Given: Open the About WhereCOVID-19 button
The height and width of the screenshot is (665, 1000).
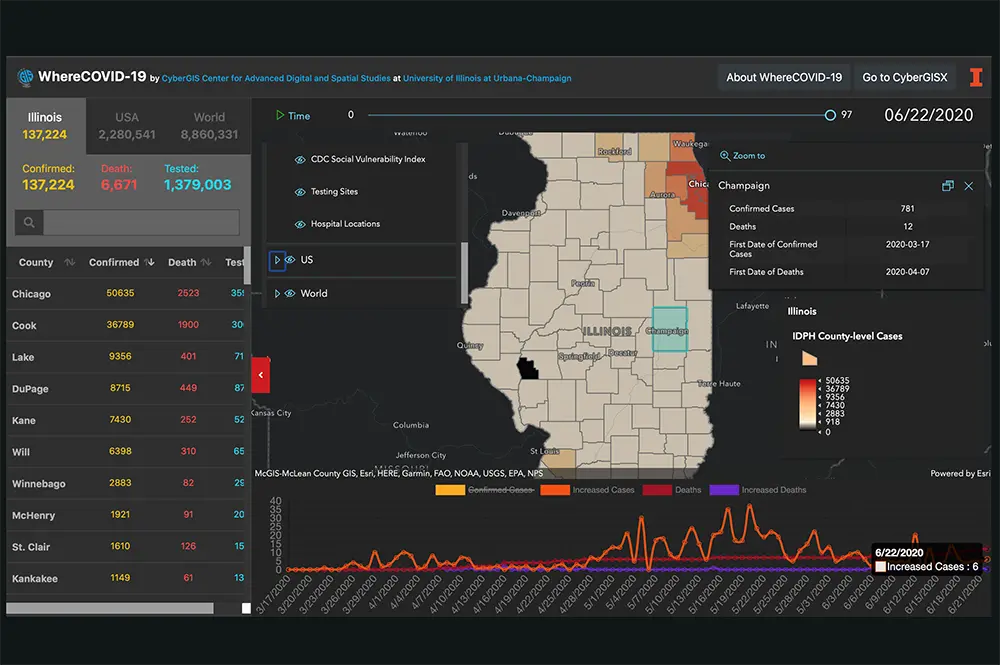Looking at the screenshot, I should 783,77.
